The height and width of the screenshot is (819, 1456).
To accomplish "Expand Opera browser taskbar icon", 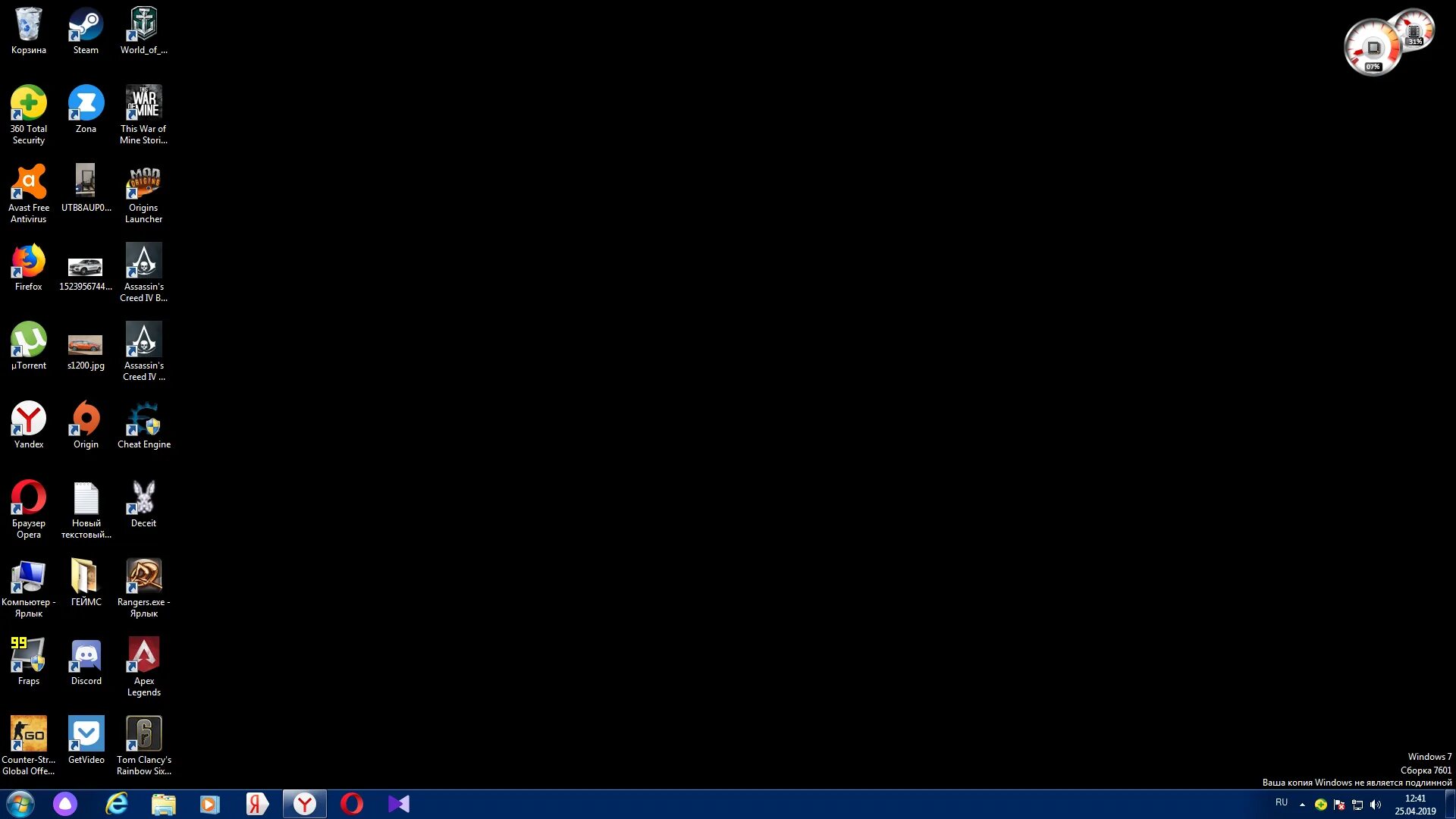I will pyautogui.click(x=351, y=803).
